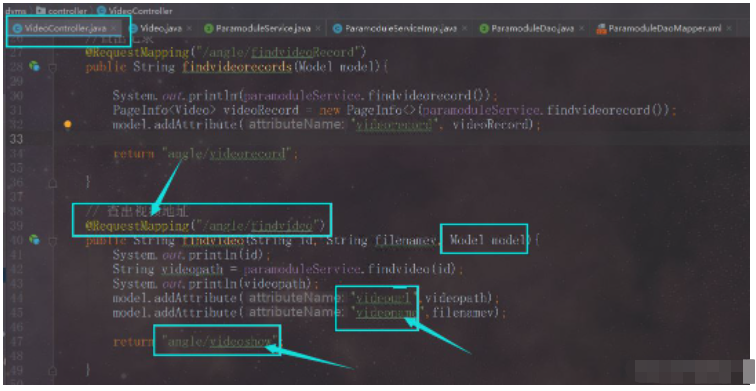Click PageInfo<Video> videoRecord declaration
Screen dimensions: 756x391
tap(205, 110)
